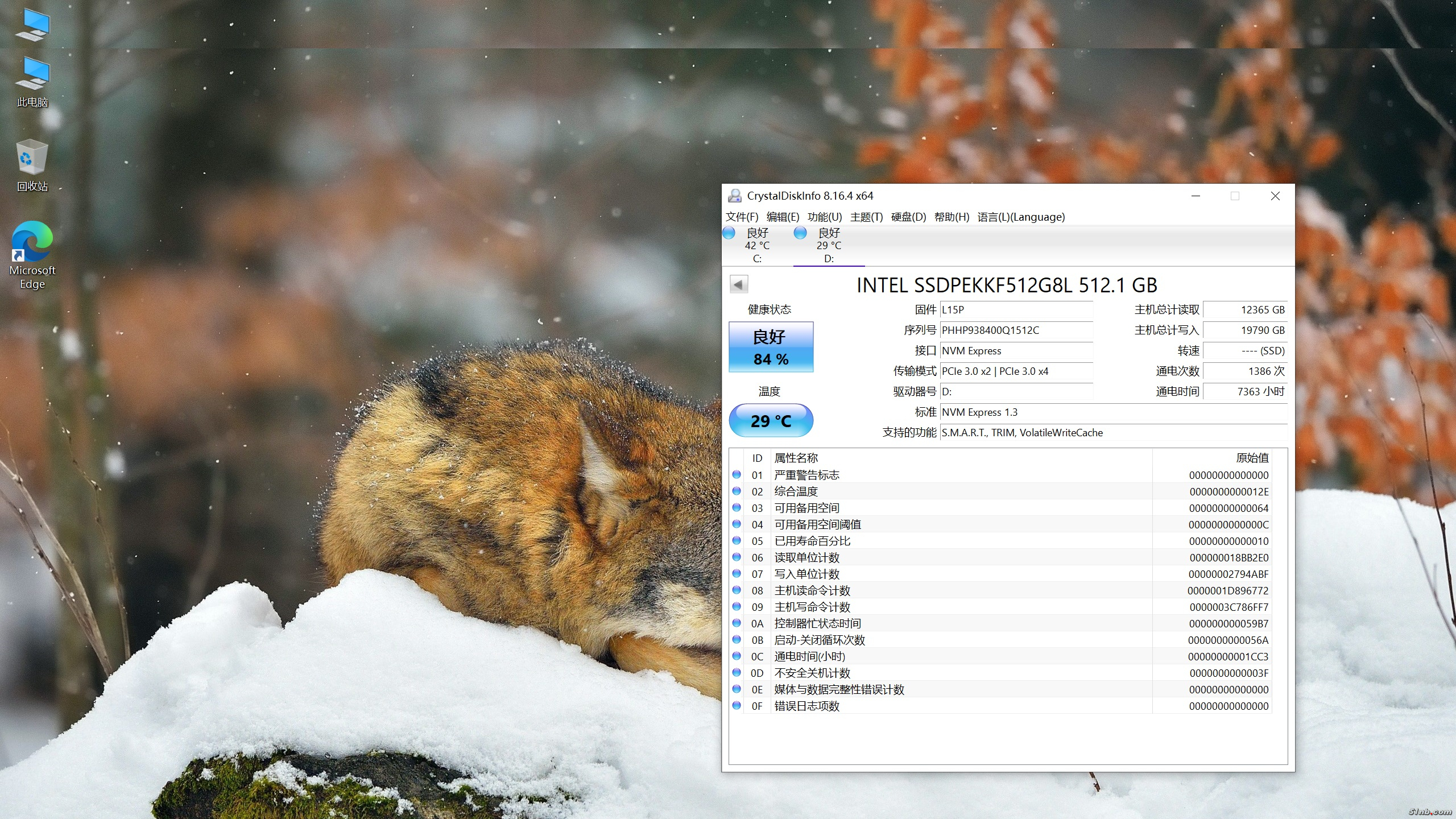Screen dimensions: 1456x819
Task: Open the 语言(L)(Language) menu
Action: coord(1021,217)
